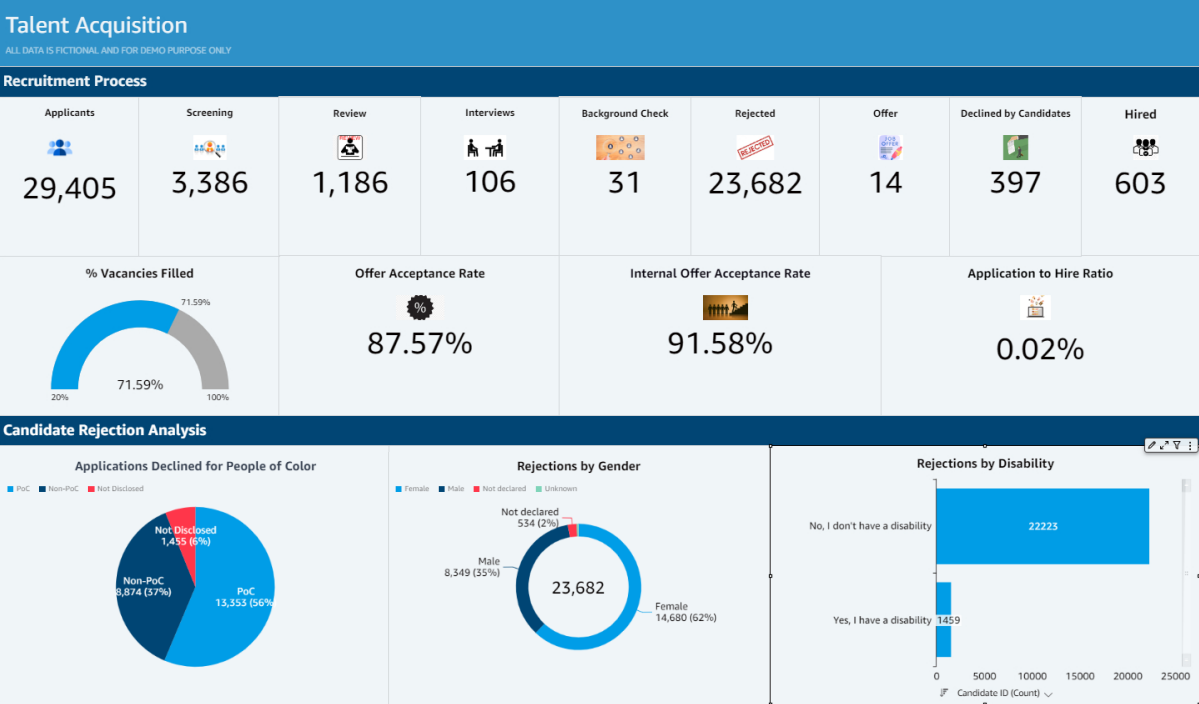This screenshot has width=1199, height=704.
Task: Click the sort icon next to Candidate ID (Count)
Action: click(x=944, y=693)
